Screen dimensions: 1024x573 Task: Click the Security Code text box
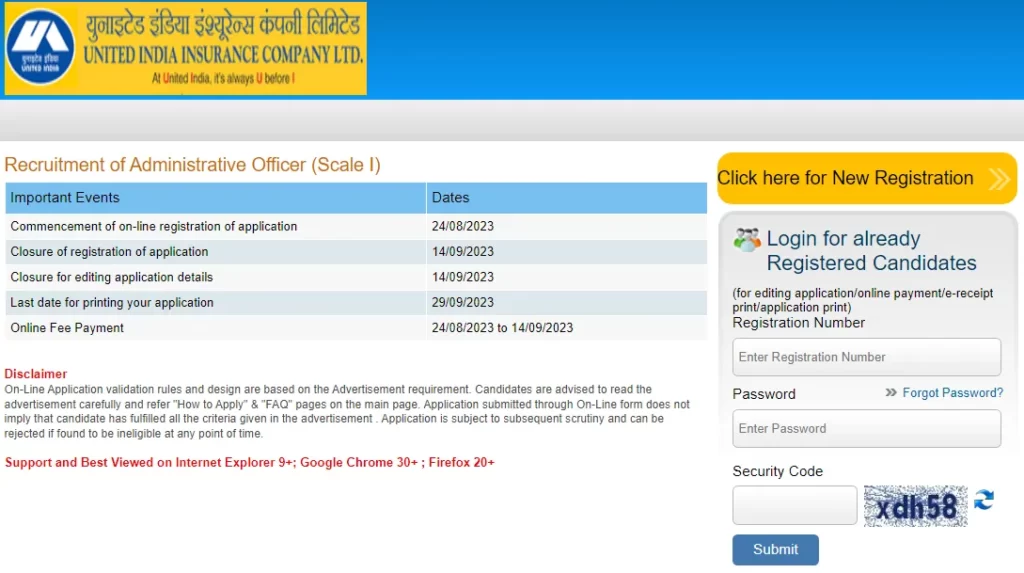click(x=794, y=505)
